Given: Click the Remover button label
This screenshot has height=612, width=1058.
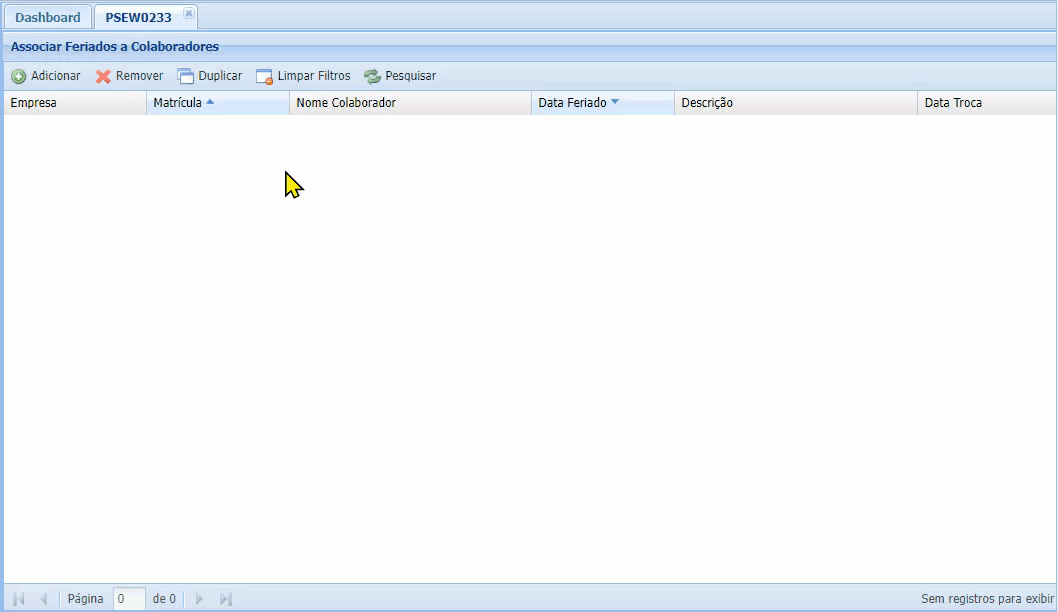Looking at the screenshot, I should [139, 76].
